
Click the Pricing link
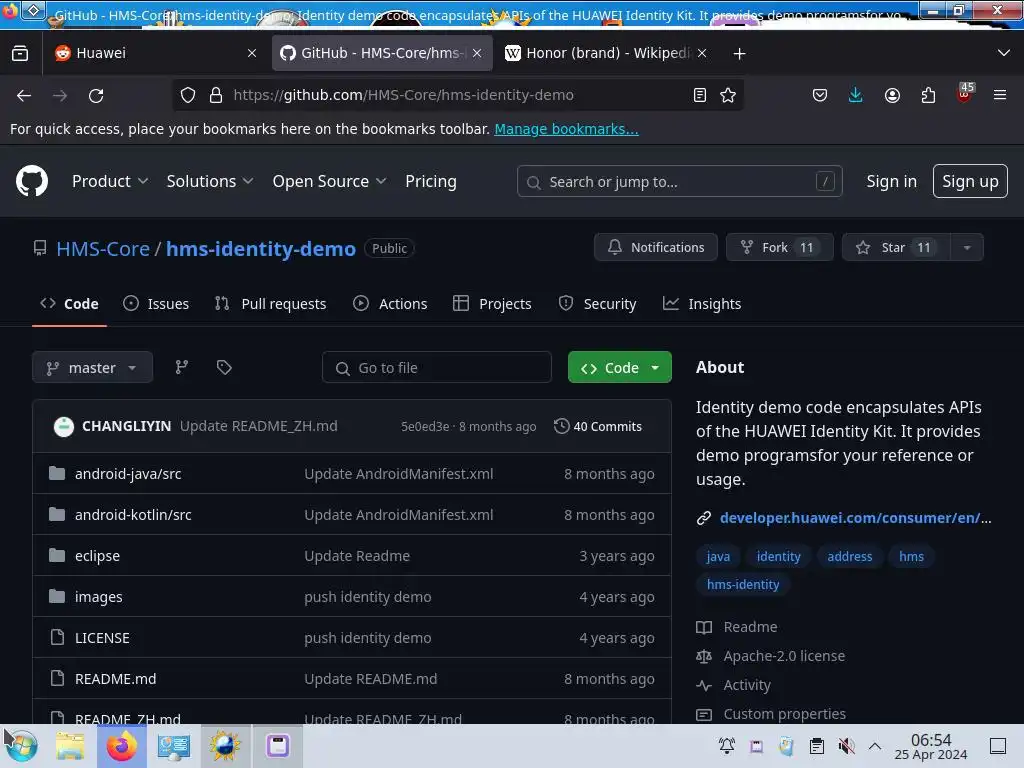pyautogui.click(x=430, y=182)
